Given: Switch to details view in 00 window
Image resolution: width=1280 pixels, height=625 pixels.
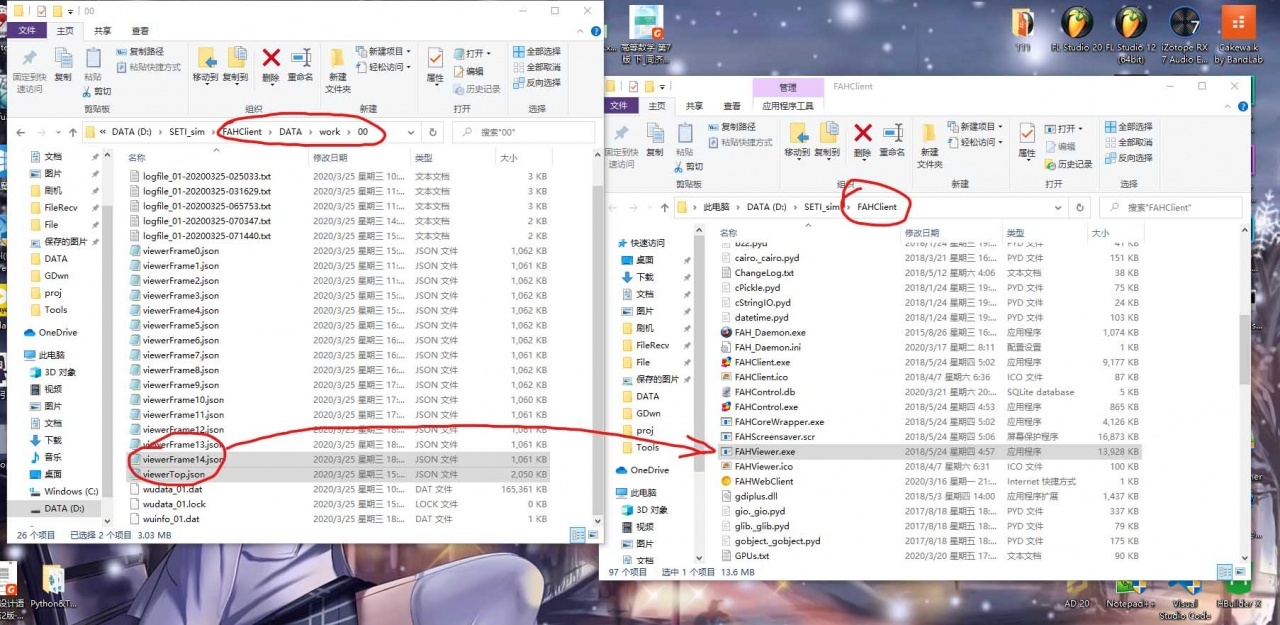Looking at the screenshot, I should tap(577, 535).
